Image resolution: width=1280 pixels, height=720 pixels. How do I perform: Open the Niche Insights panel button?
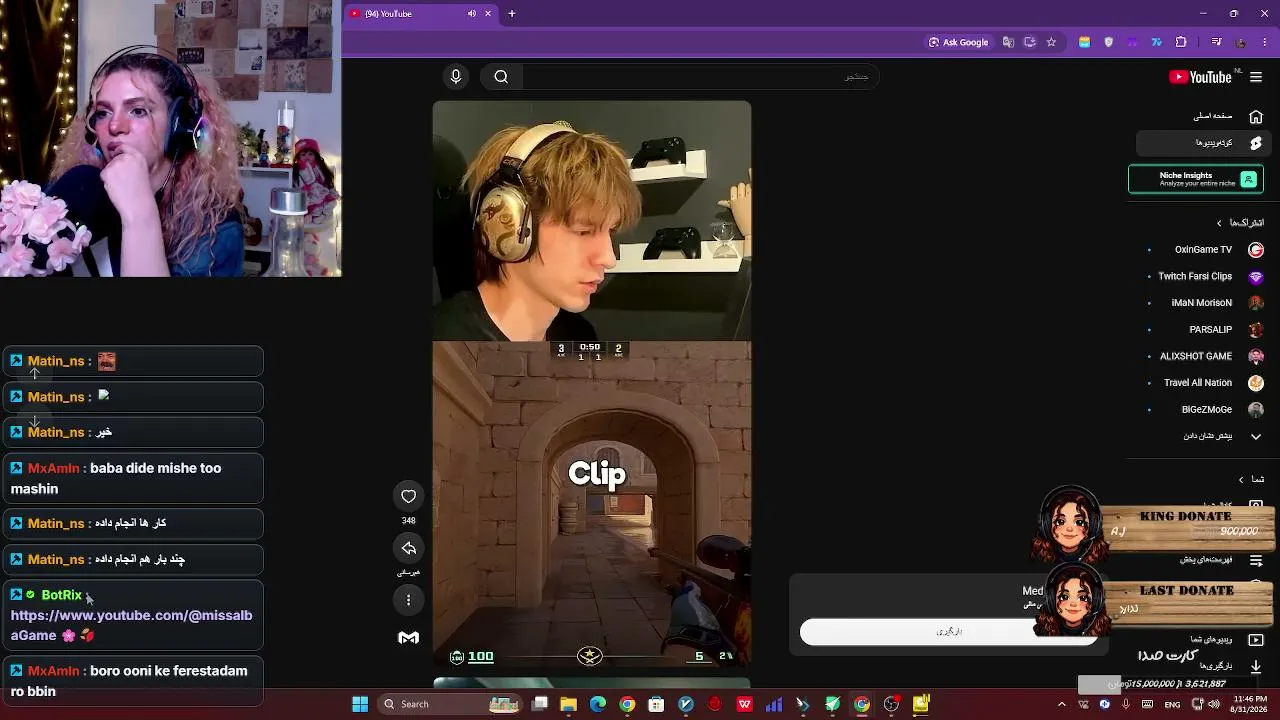coord(1196,179)
